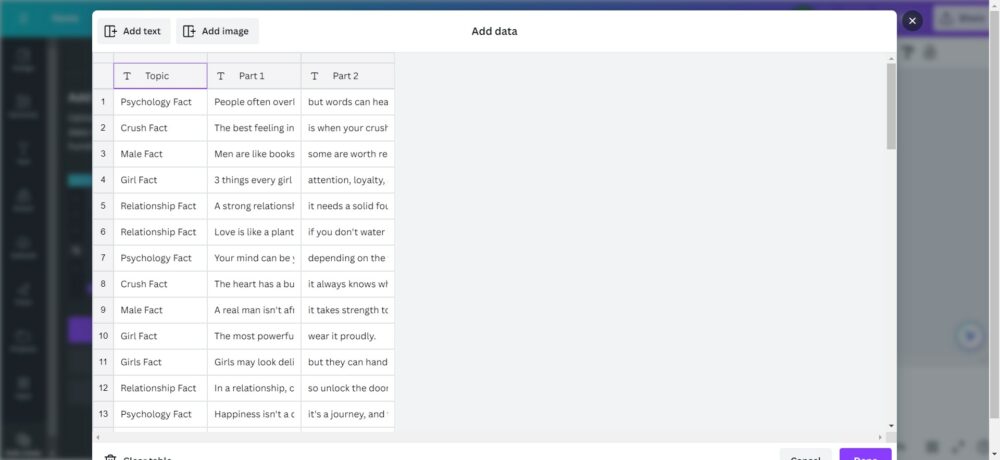This screenshot has height=460, width=1000.
Task: Click Psychology Fact cell in row 1
Action: pyautogui.click(x=160, y=102)
